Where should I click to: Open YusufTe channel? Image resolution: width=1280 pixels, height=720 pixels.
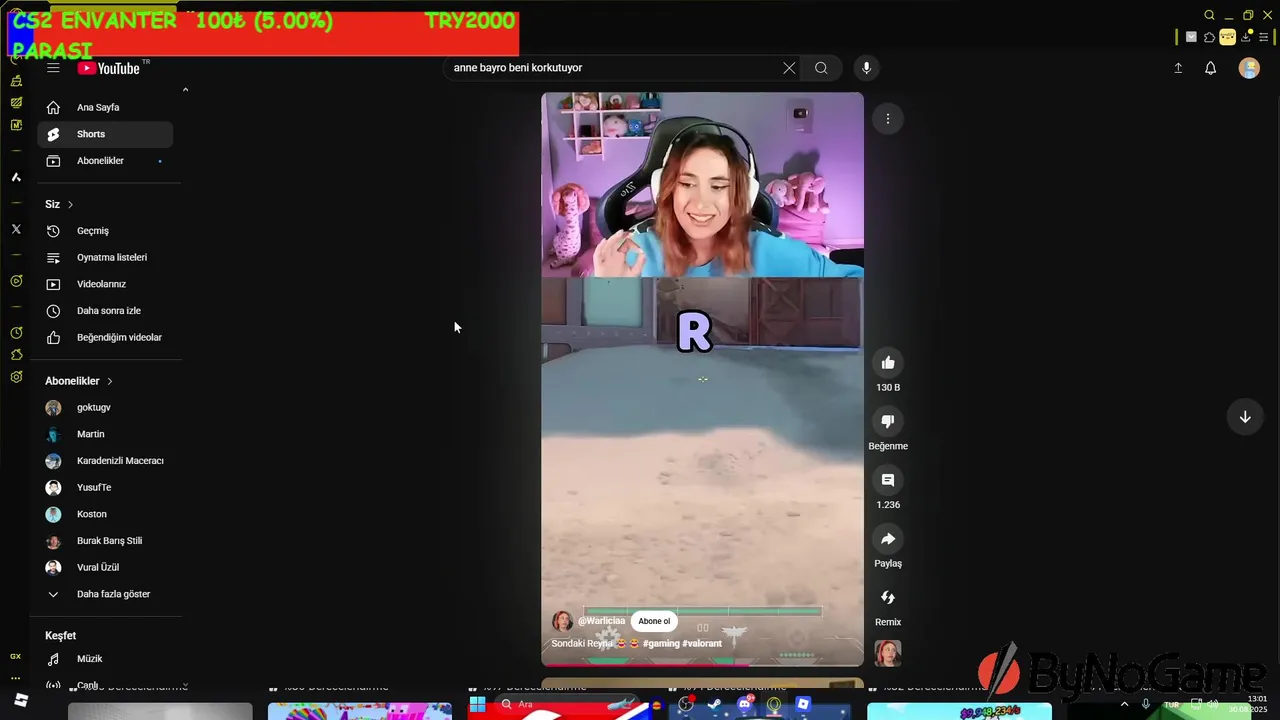[x=105, y=488]
